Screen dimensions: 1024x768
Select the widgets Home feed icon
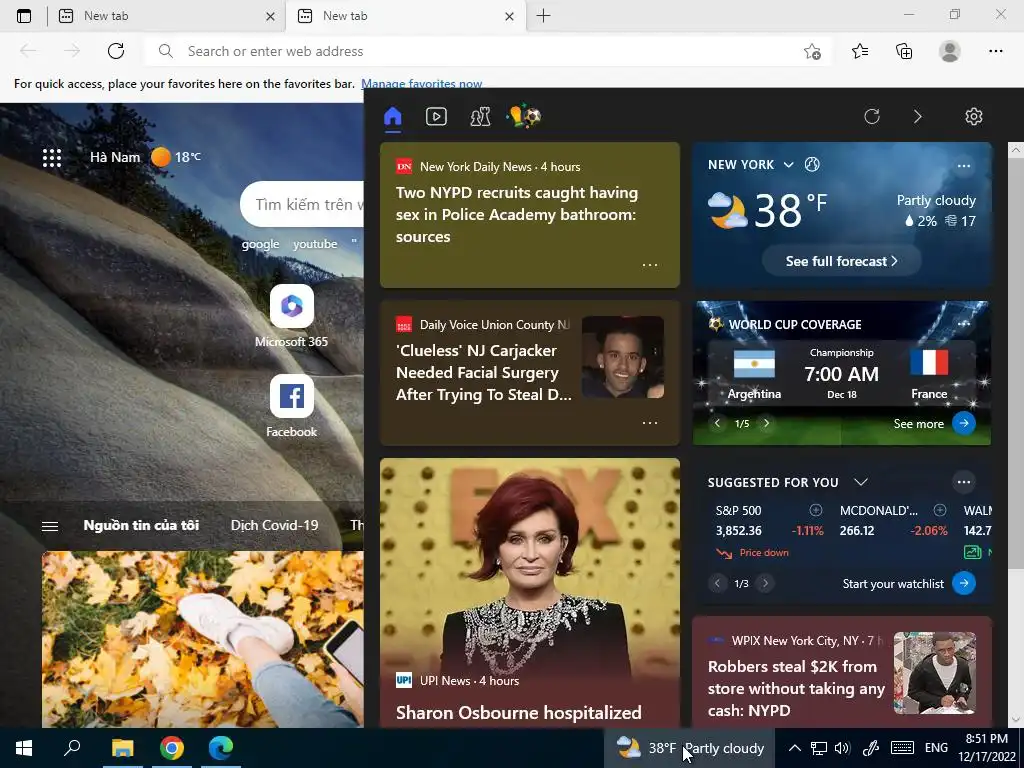(x=392, y=117)
